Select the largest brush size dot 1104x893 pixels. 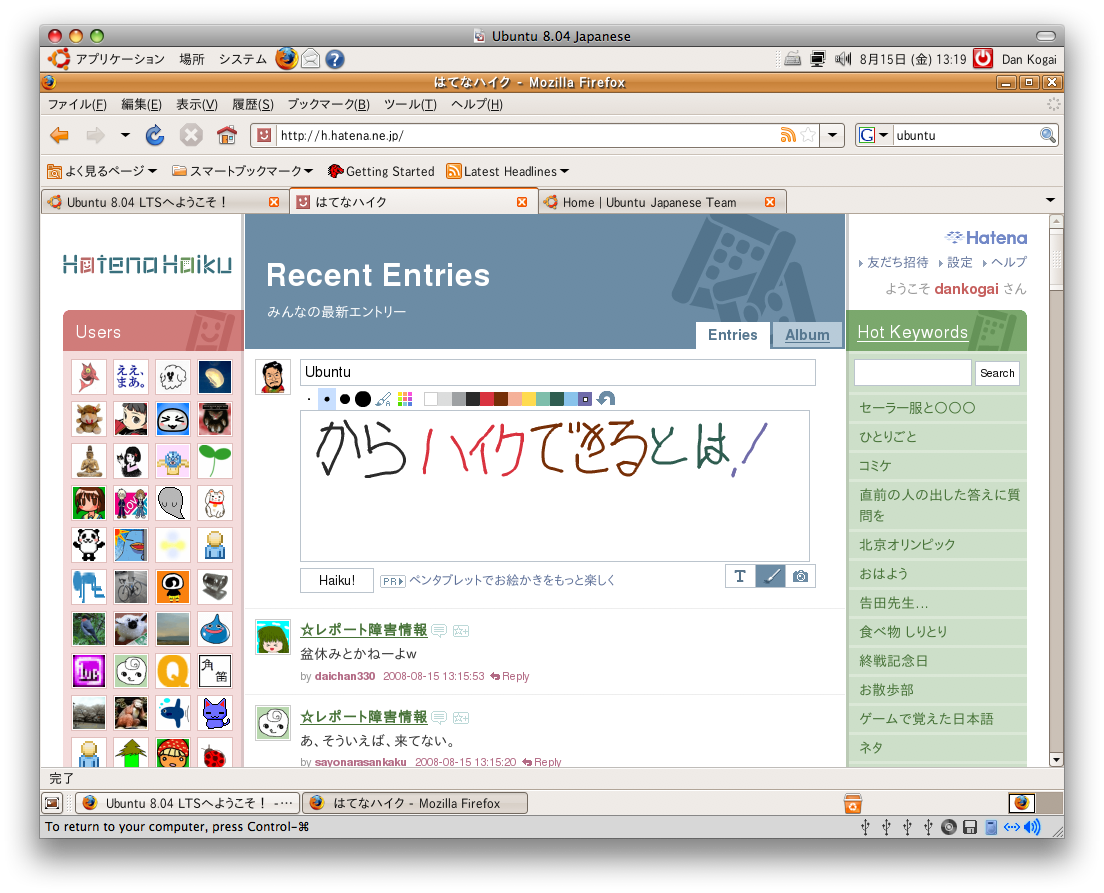(363, 399)
